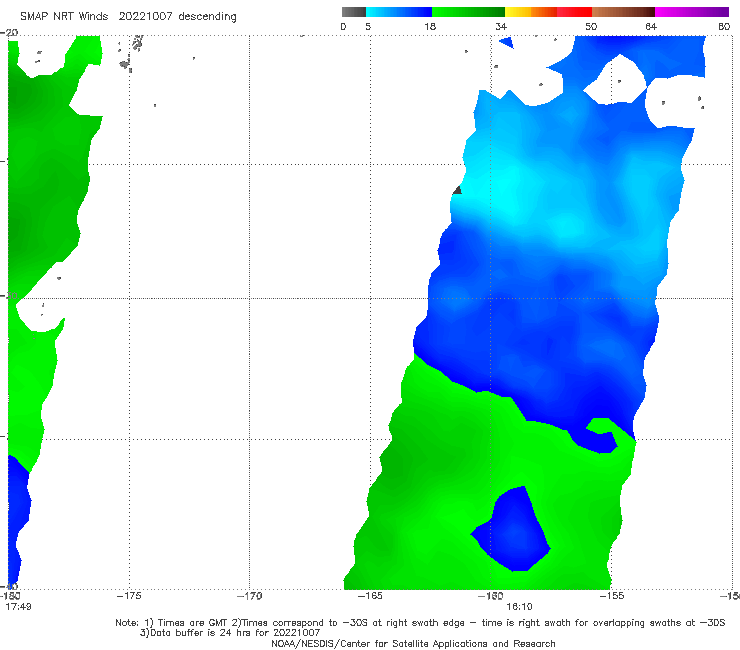Click the swath time label '16:10'
This screenshot has height=650, width=740.
click(519, 607)
